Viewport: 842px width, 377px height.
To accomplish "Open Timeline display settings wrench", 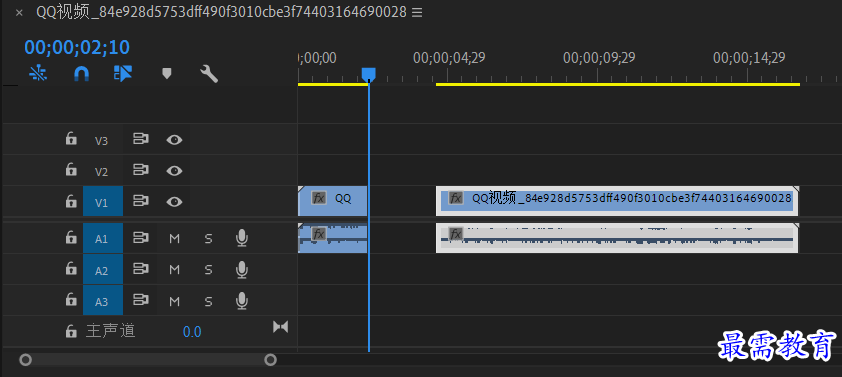I will (x=209, y=74).
